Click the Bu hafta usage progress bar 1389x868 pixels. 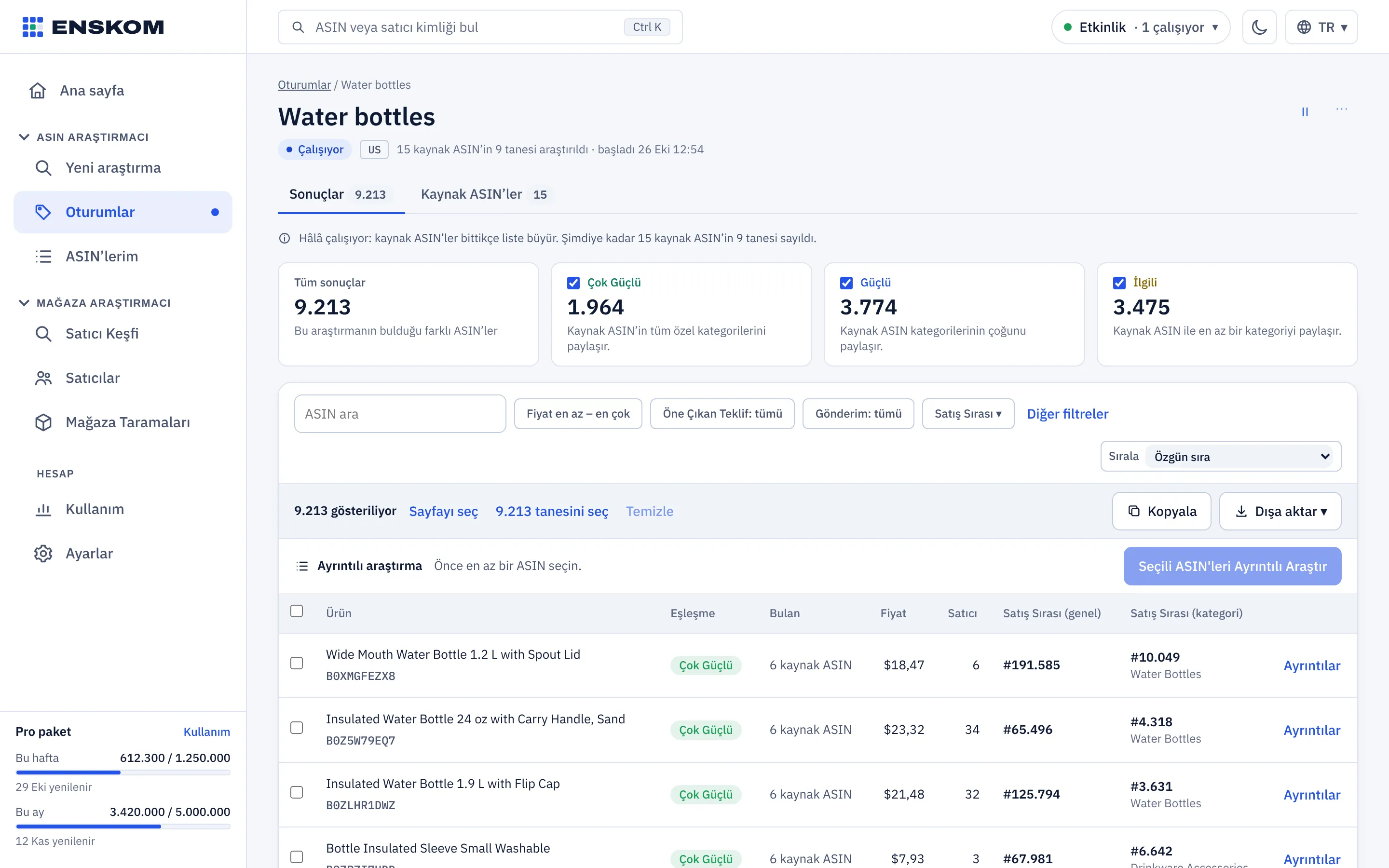pyautogui.click(x=123, y=772)
